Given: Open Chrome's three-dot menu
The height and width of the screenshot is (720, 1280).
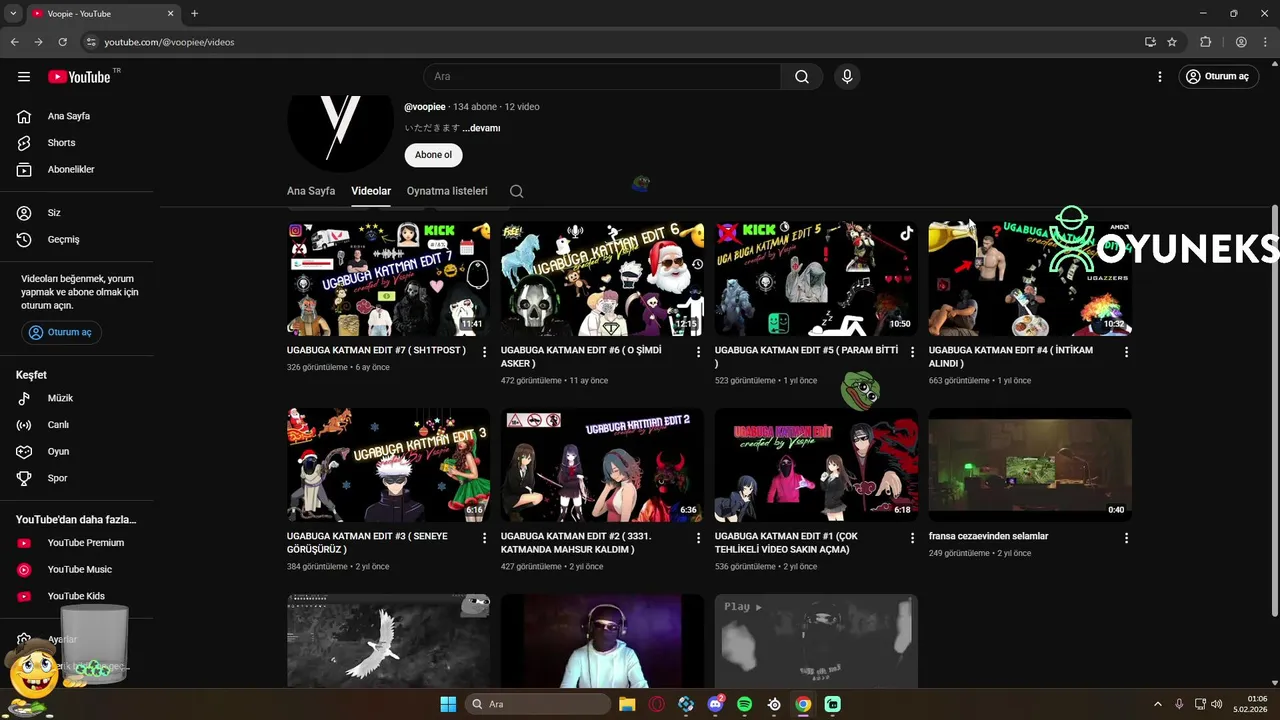Looking at the screenshot, I should (x=1264, y=42).
